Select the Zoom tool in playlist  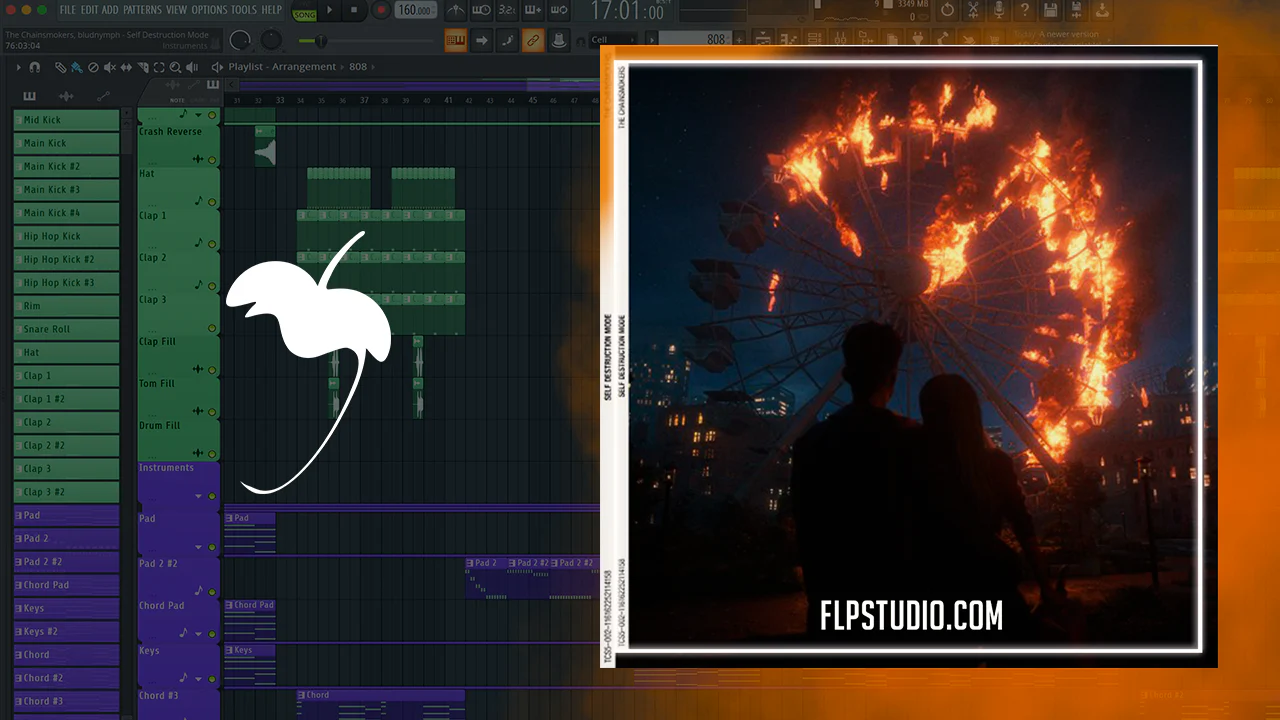(x=175, y=67)
